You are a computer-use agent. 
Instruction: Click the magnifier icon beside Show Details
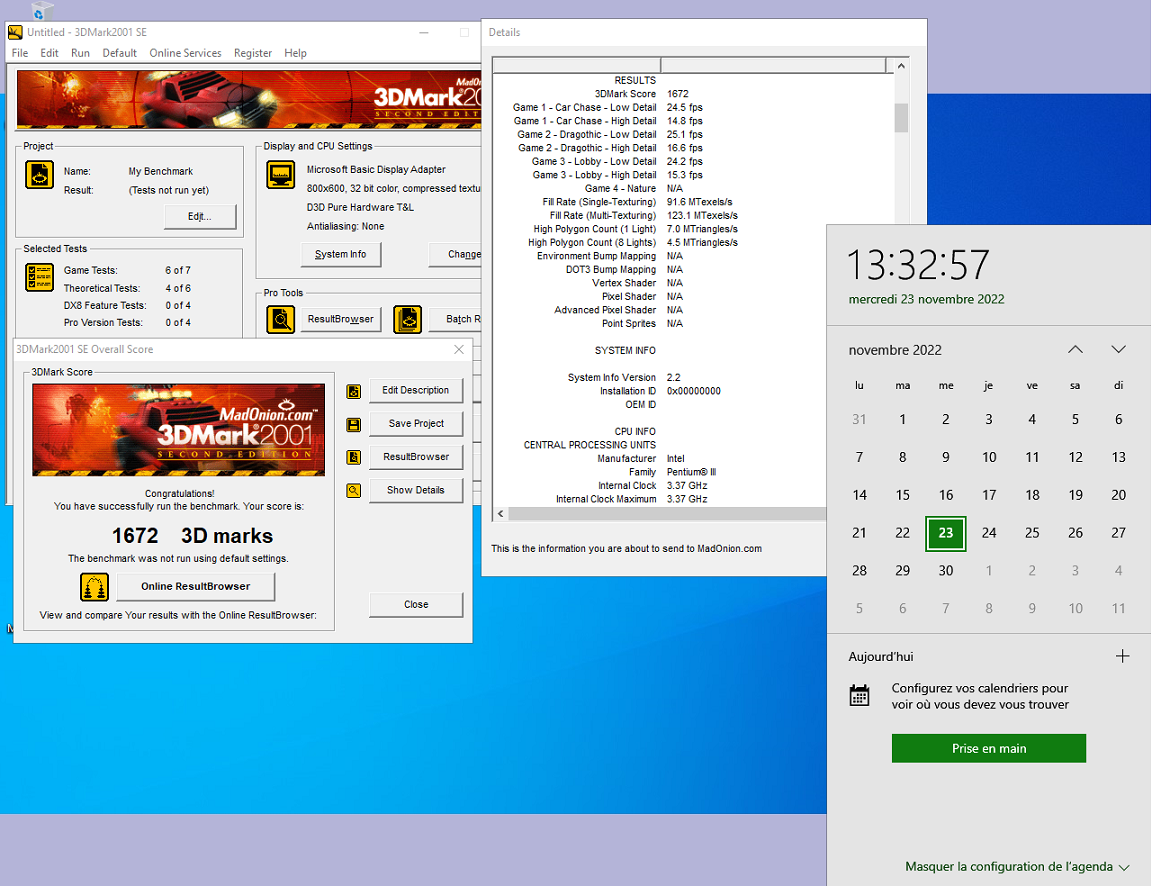pyautogui.click(x=353, y=491)
